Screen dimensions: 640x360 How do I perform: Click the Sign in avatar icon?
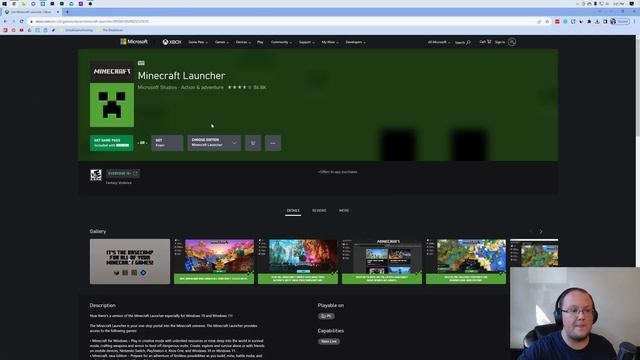tap(512, 42)
